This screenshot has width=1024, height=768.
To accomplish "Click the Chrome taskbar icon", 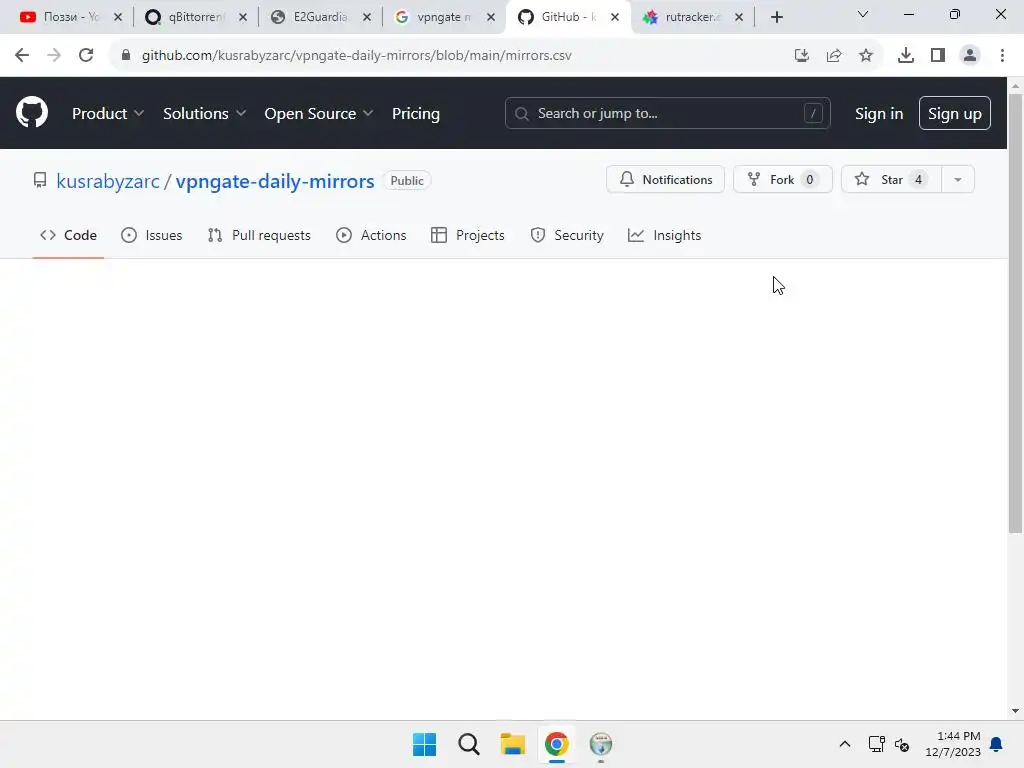I will [x=556, y=744].
